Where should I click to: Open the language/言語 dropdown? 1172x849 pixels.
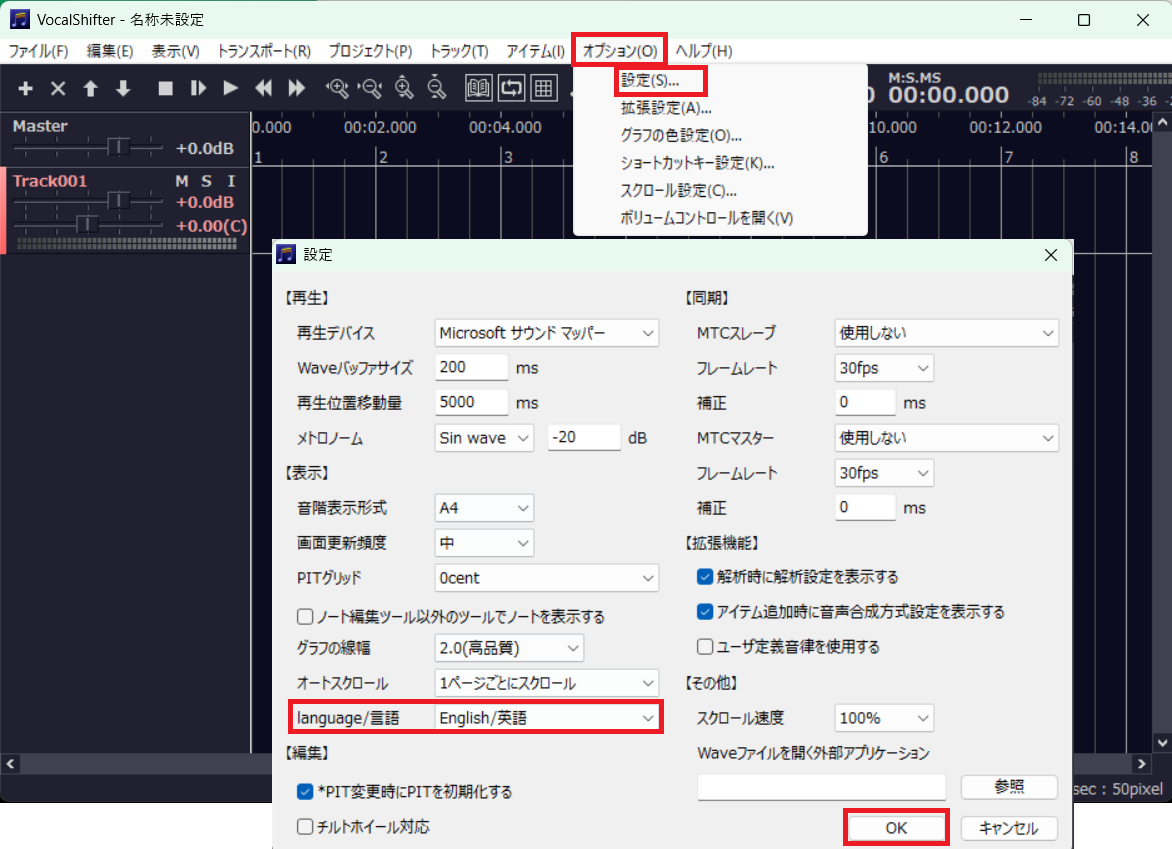click(x=546, y=718)
